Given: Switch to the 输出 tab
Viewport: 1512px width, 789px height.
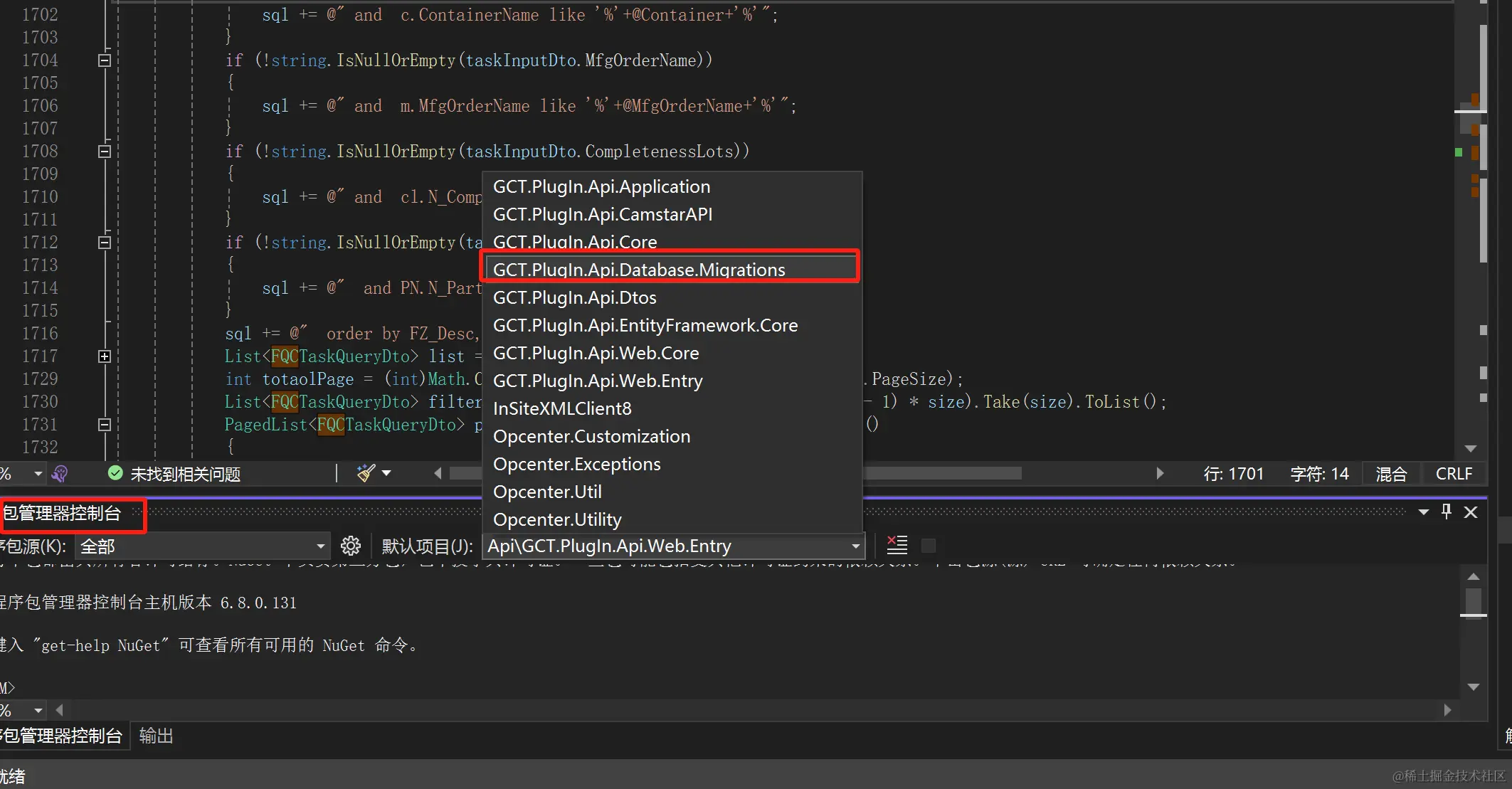Looking at the screenshot, I should [156, 736].
